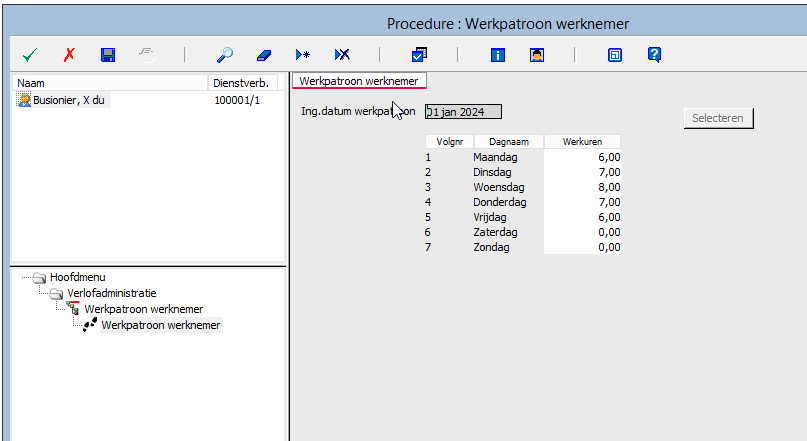Screen dimensions: 807x441
Task: Click Dienstverb. value 100001/1
Action: click(x=237, y=100)
